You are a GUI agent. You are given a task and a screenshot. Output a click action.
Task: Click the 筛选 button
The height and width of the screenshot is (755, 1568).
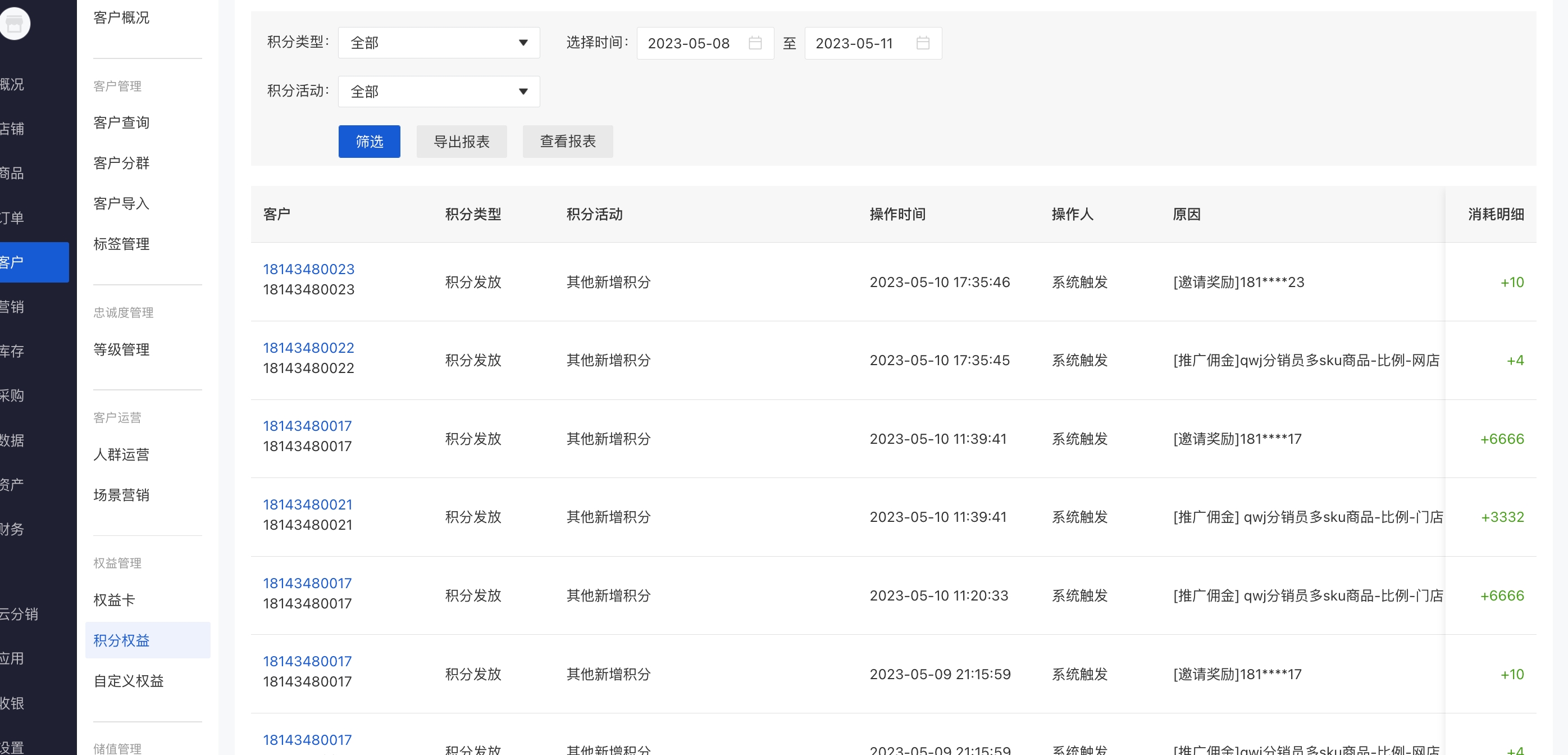point(370,141)
